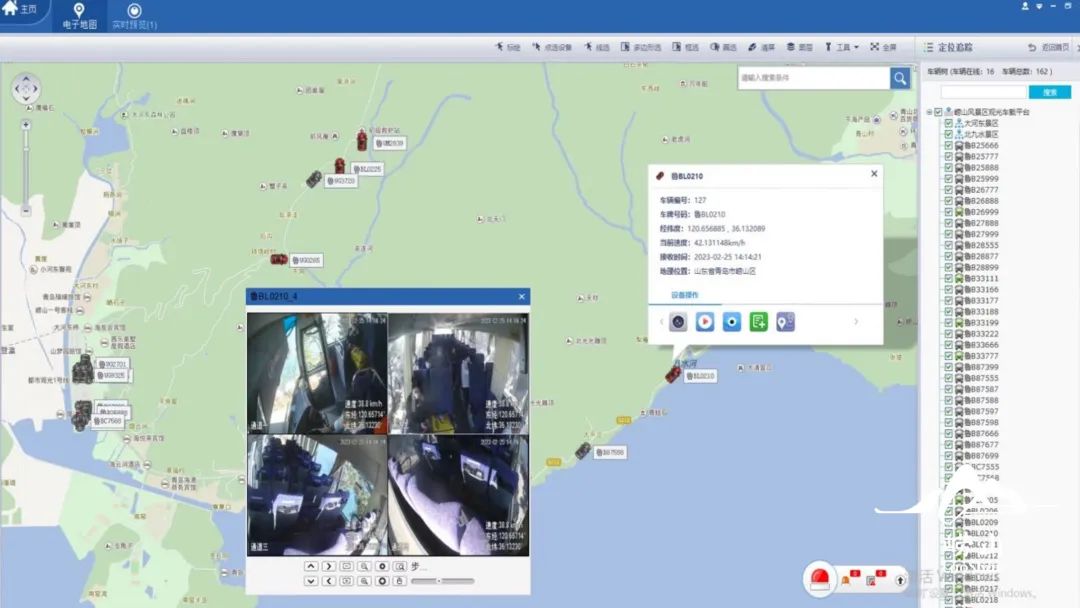
Task: Click the blue 搜索 button in vehicle panel
Action: pyautogui.click(x=1049, y=92)
